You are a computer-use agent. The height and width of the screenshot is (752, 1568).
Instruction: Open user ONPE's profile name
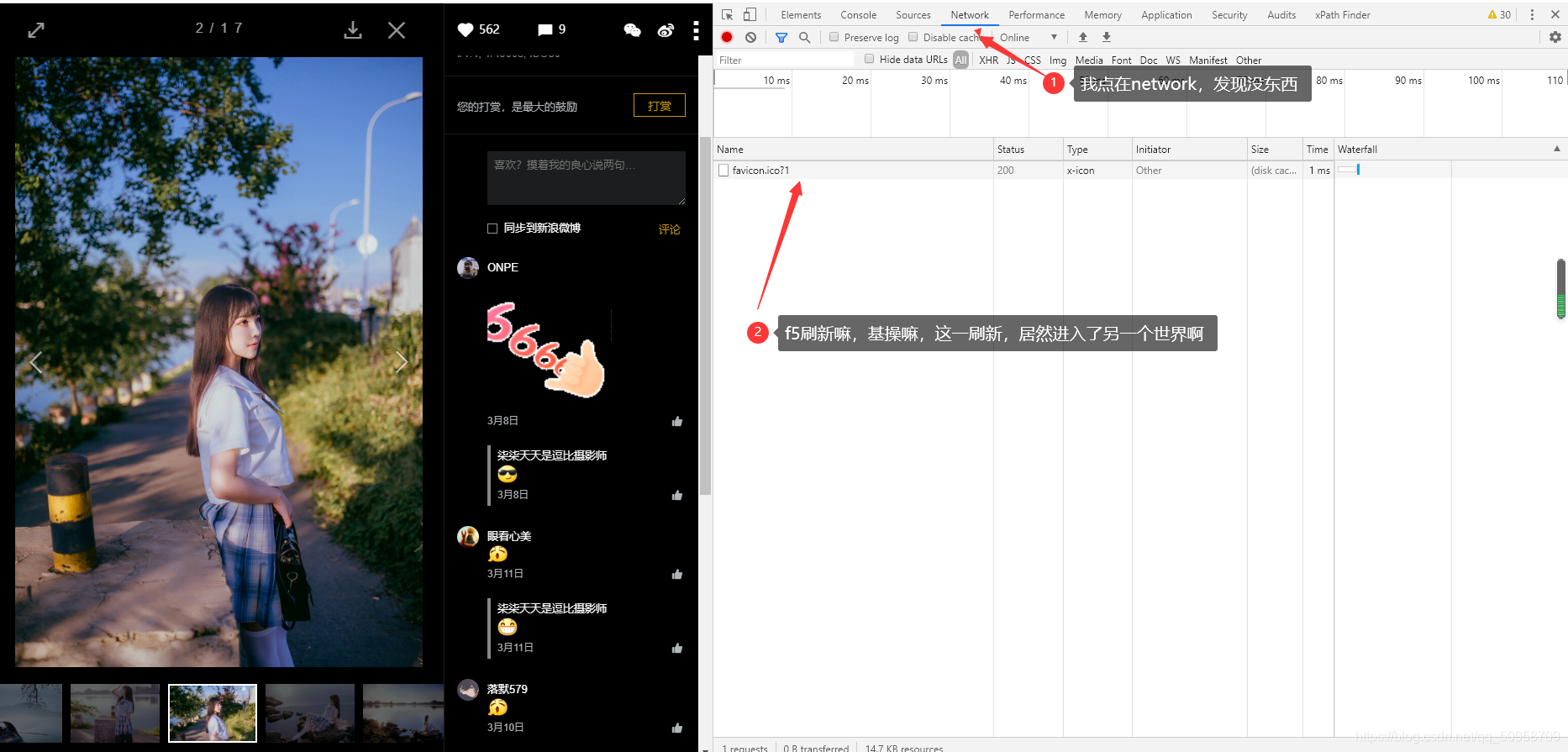point(502,267)
